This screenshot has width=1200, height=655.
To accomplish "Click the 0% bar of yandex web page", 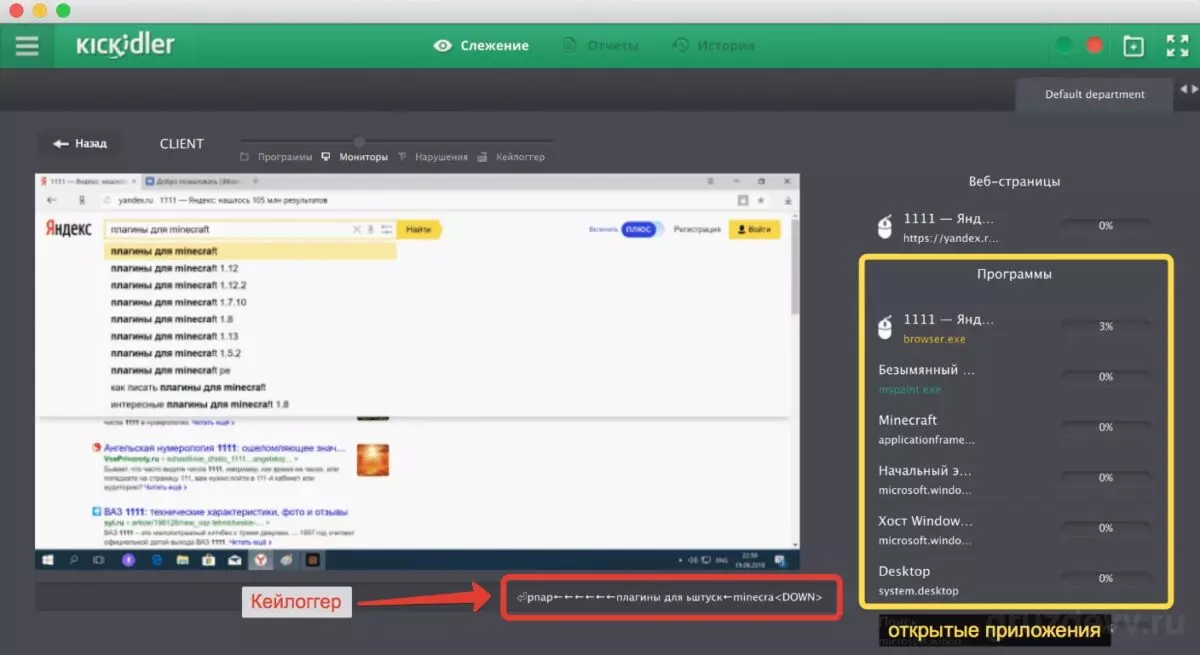I will click(x=1105, y=226).
